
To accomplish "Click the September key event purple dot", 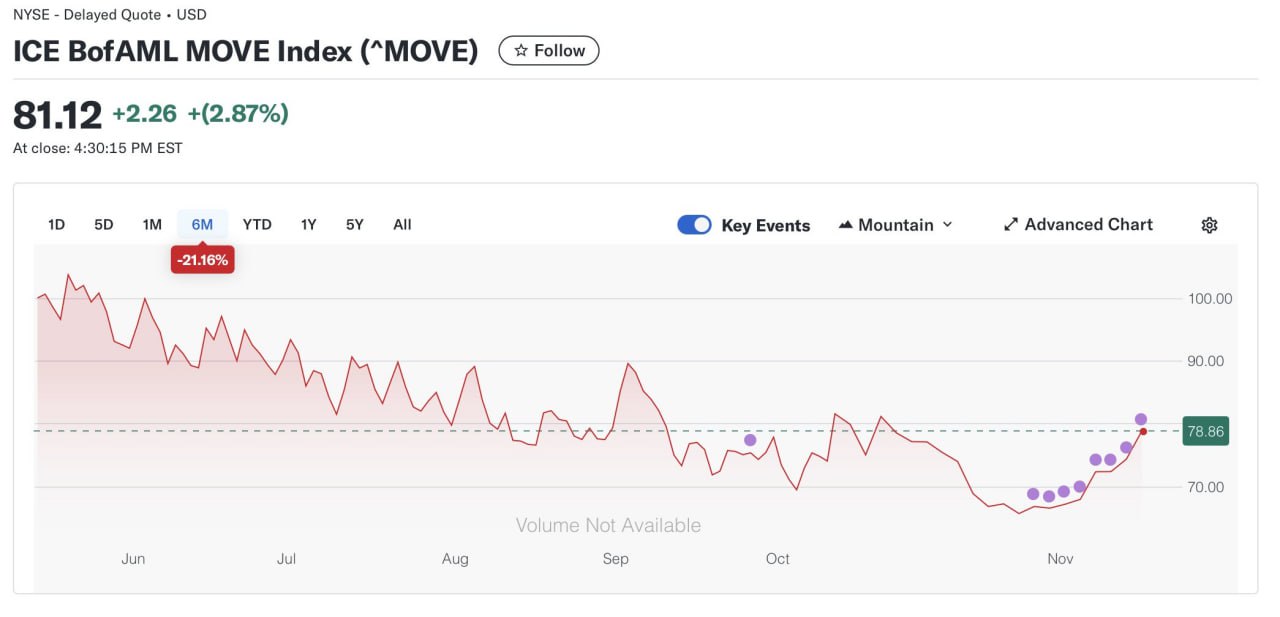I will click(750, 440).
